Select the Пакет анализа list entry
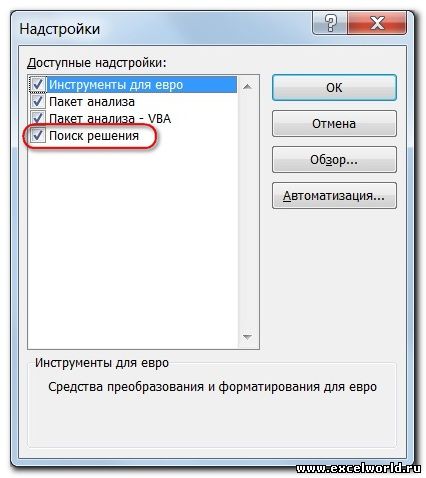Viewport: 426px width, 478px height. click(x=92, y=102)
